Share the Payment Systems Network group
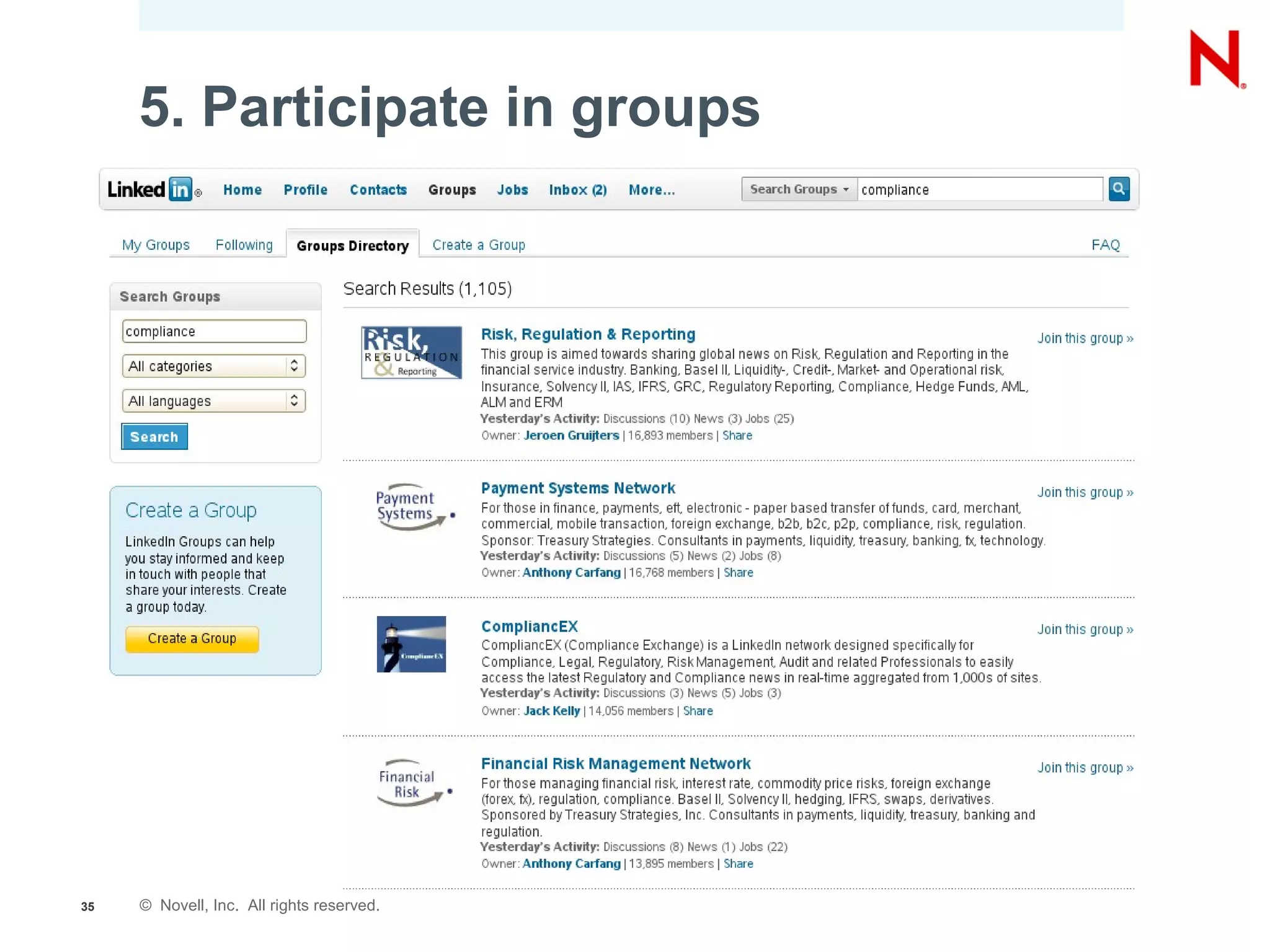Viewport: 1270px width, 952px height. 739,572
